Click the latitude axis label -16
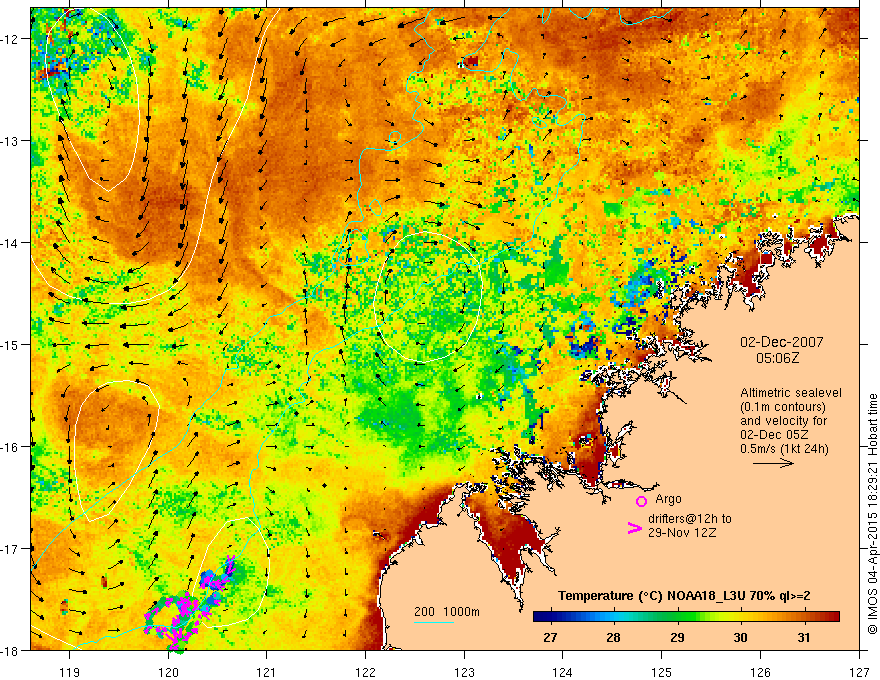Screen dimensions: 880x680 [x=11, y=447]
